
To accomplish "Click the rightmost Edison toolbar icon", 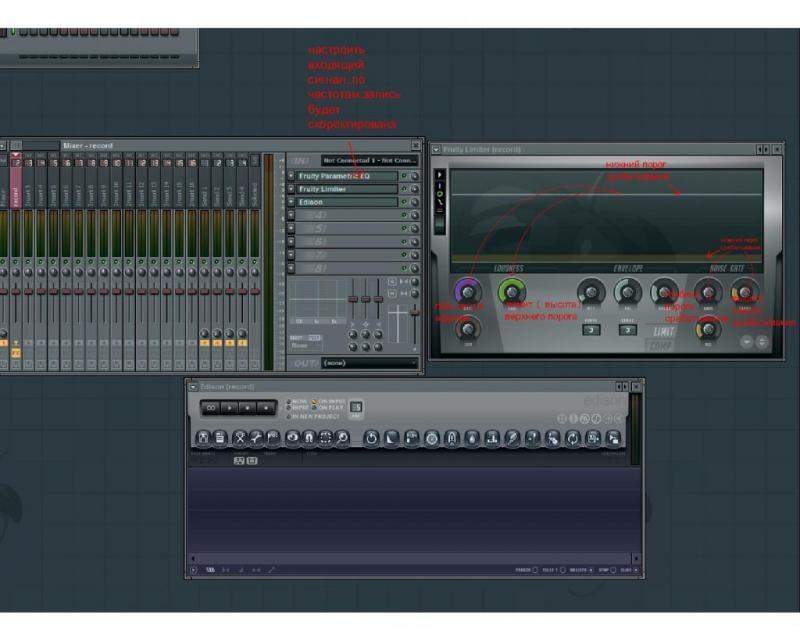I will 613,438.
